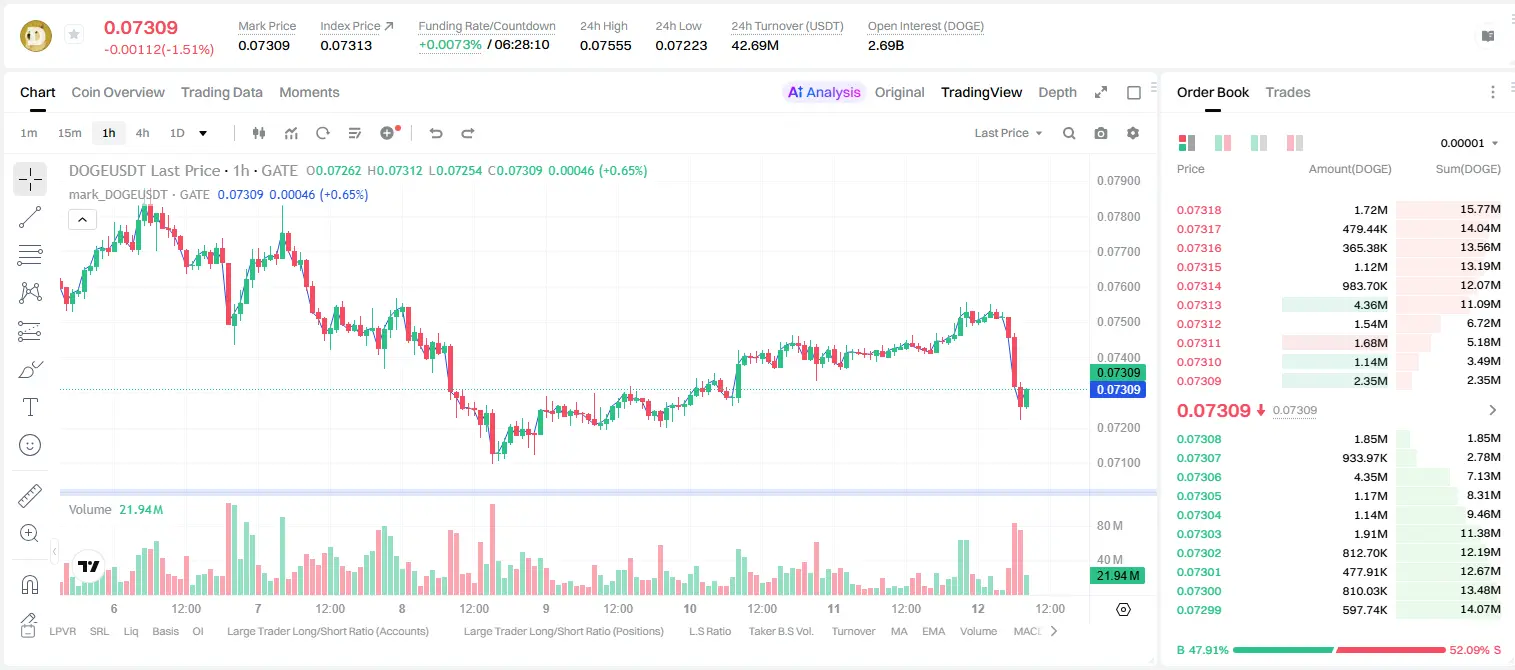Choose the text annotation tool
Screen dimensions: 1515x670
[30, 407]
